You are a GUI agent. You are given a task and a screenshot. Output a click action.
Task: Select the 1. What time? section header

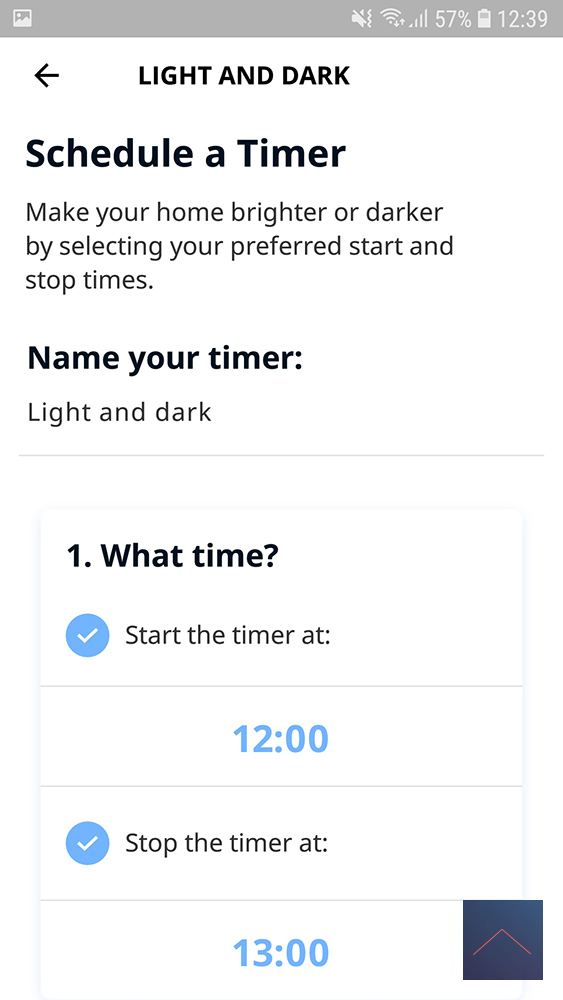173,555
